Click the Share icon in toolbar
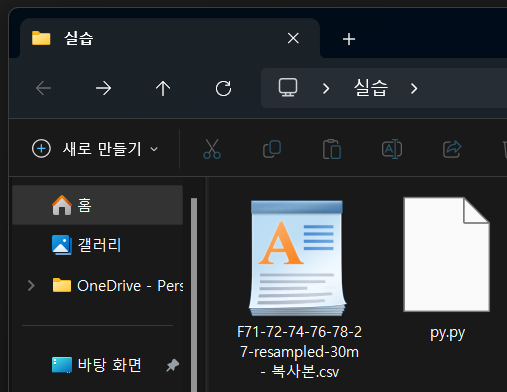Viewport: 507px width, 392px height. [x=452, y=149]
